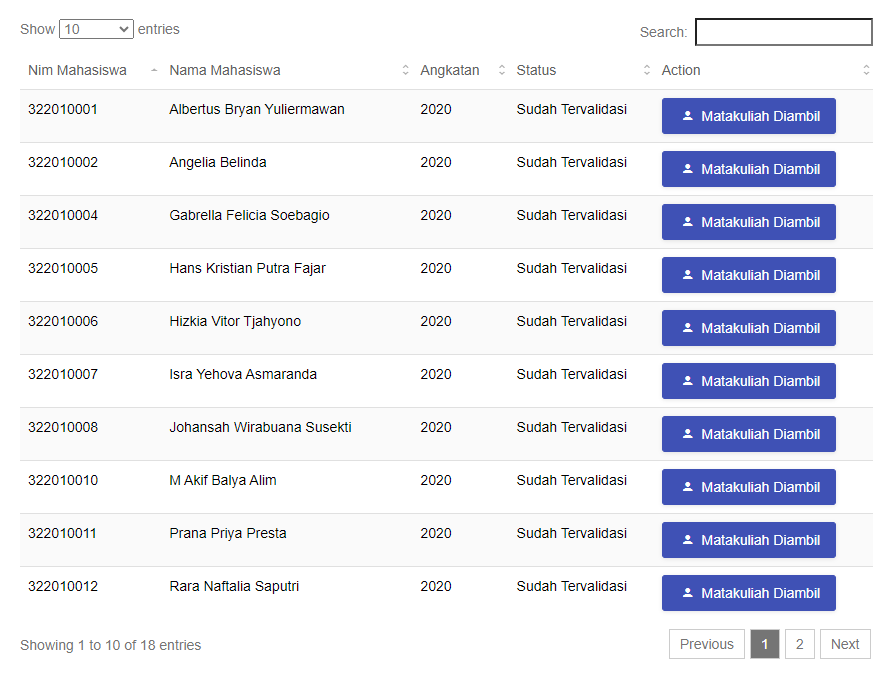This screenshot has height=678, width=893.
Task: Click the name Gabrella Felicia Soebagio
Action: point(249,215)
